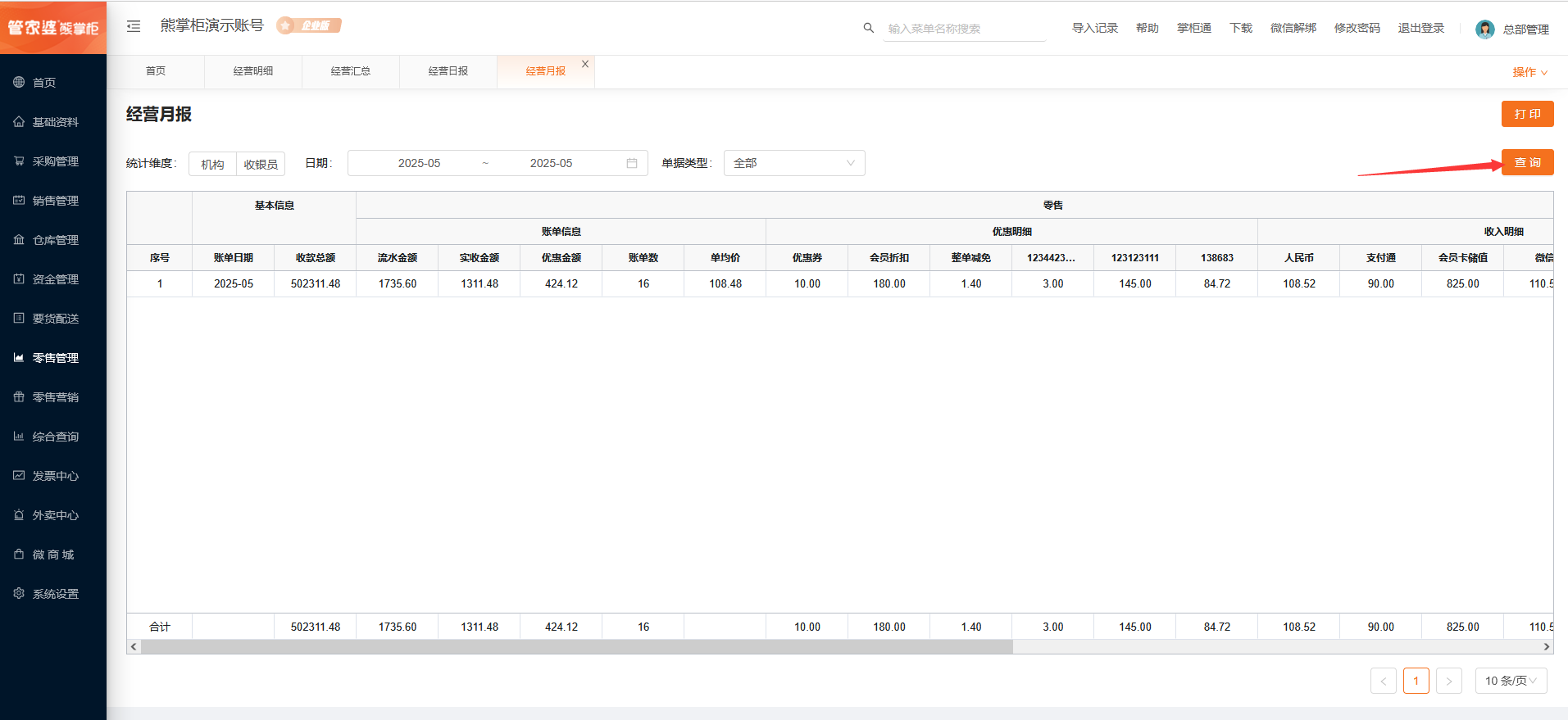Select 收银员 statistics dimension

261,164
